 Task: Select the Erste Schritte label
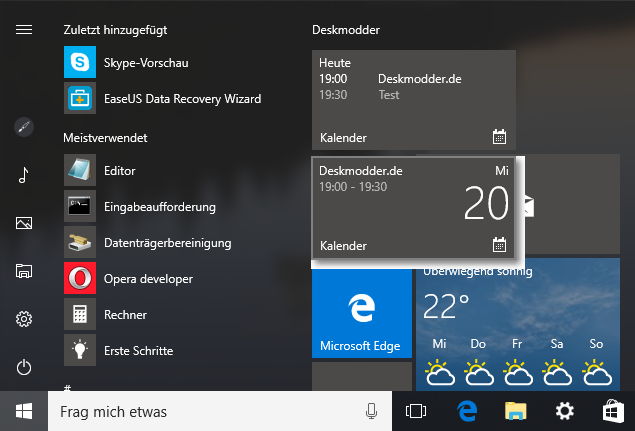[x=139, y=351]
